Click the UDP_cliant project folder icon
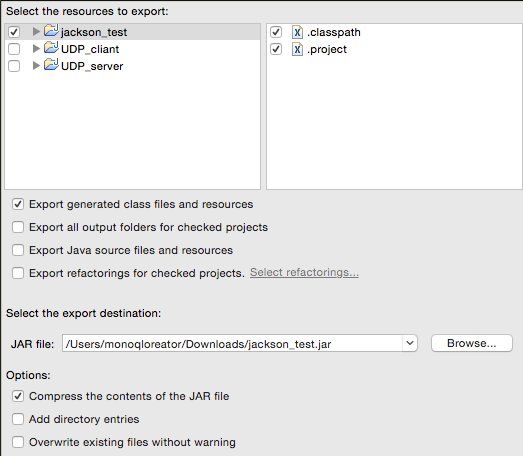This screenshot has height=456, width=523. pyautogui.click(x=51, y=48)
